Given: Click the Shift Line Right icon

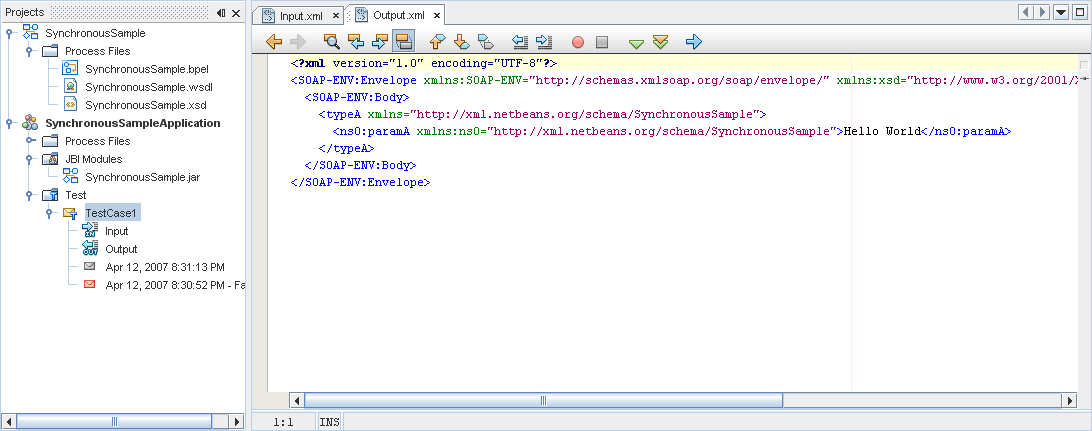Looking at the screenshot, I should [x=544, y=42].
